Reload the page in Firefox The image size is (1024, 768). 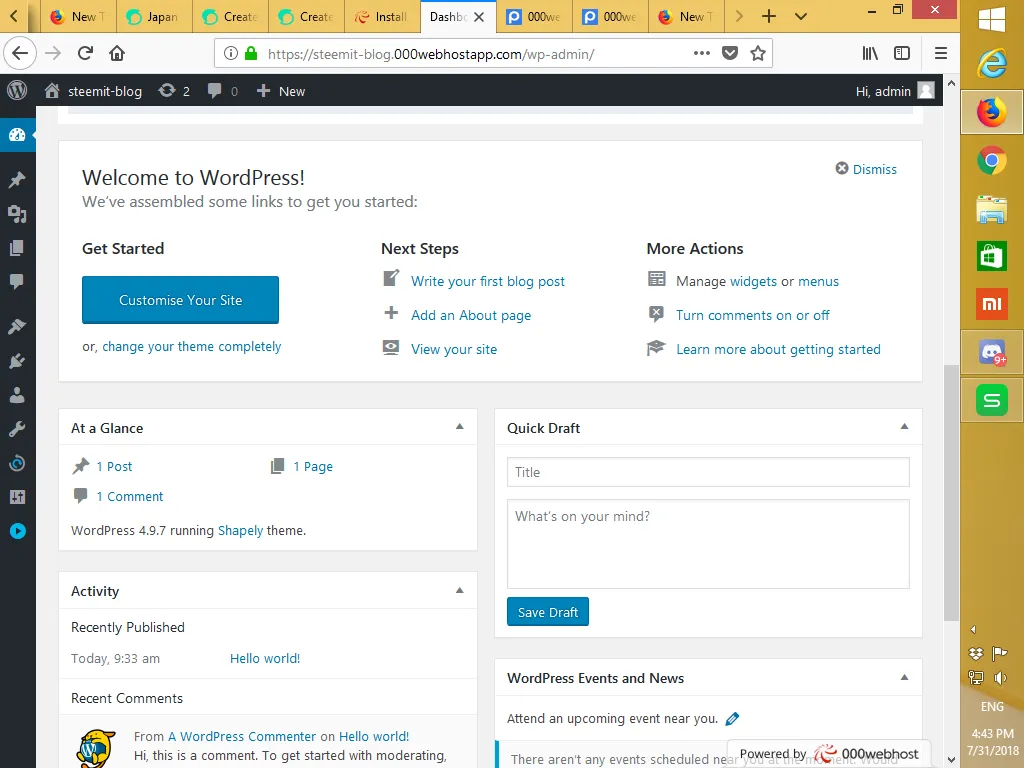[85, 53]
